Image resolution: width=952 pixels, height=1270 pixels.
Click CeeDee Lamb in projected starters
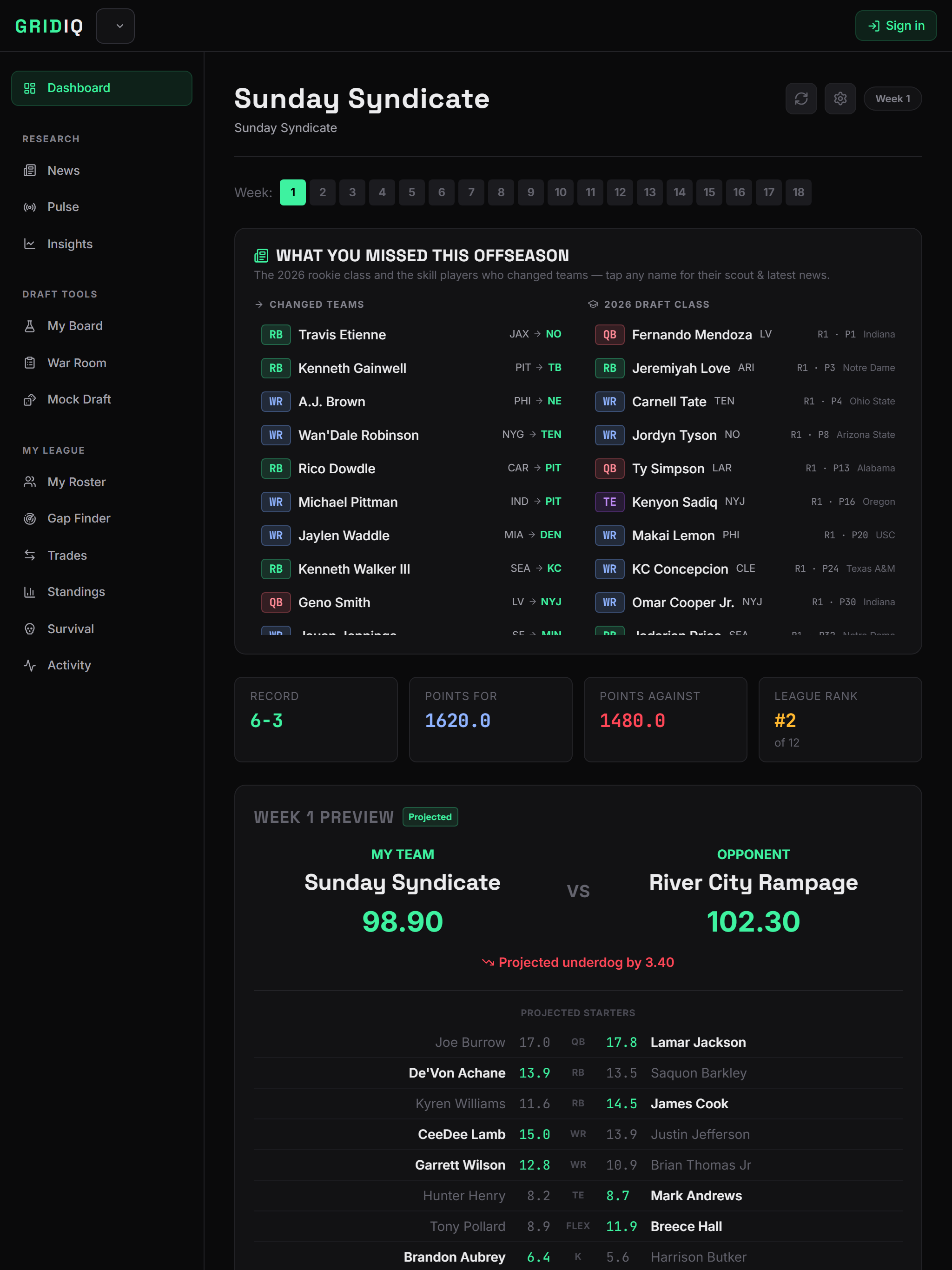pyautogui.click(x=462, y=1135)
